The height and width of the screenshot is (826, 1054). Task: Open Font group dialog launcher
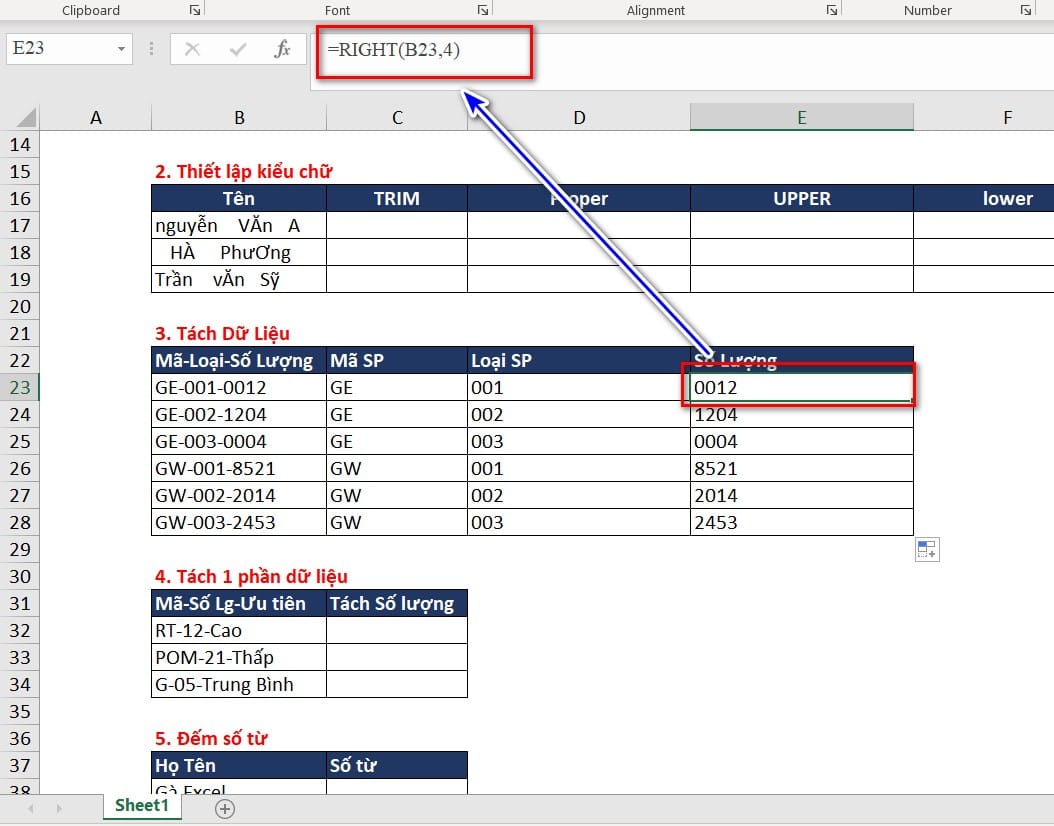[x=483, y=10]
